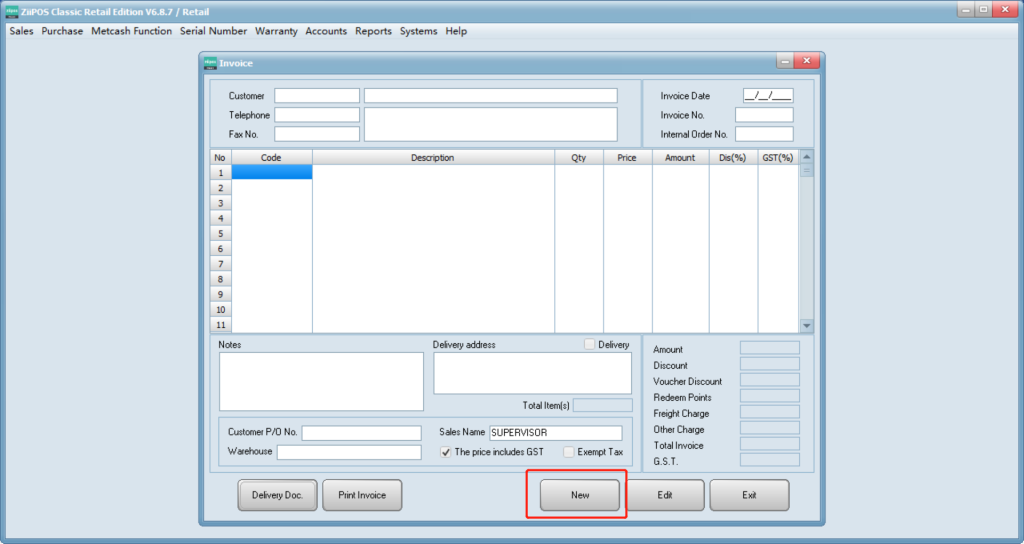Click the Code cell in row 1
The width and height of the screenshot is (1024, 544).
tap(272, 172)
